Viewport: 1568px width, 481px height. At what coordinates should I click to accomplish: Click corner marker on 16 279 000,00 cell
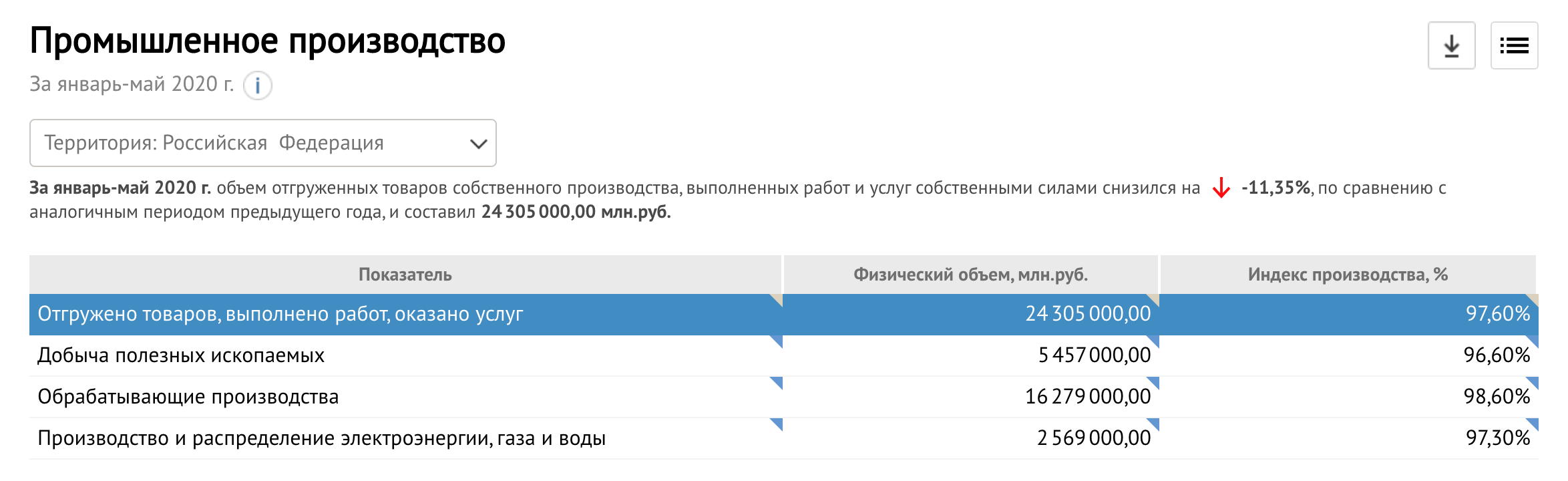point(1153,382)
